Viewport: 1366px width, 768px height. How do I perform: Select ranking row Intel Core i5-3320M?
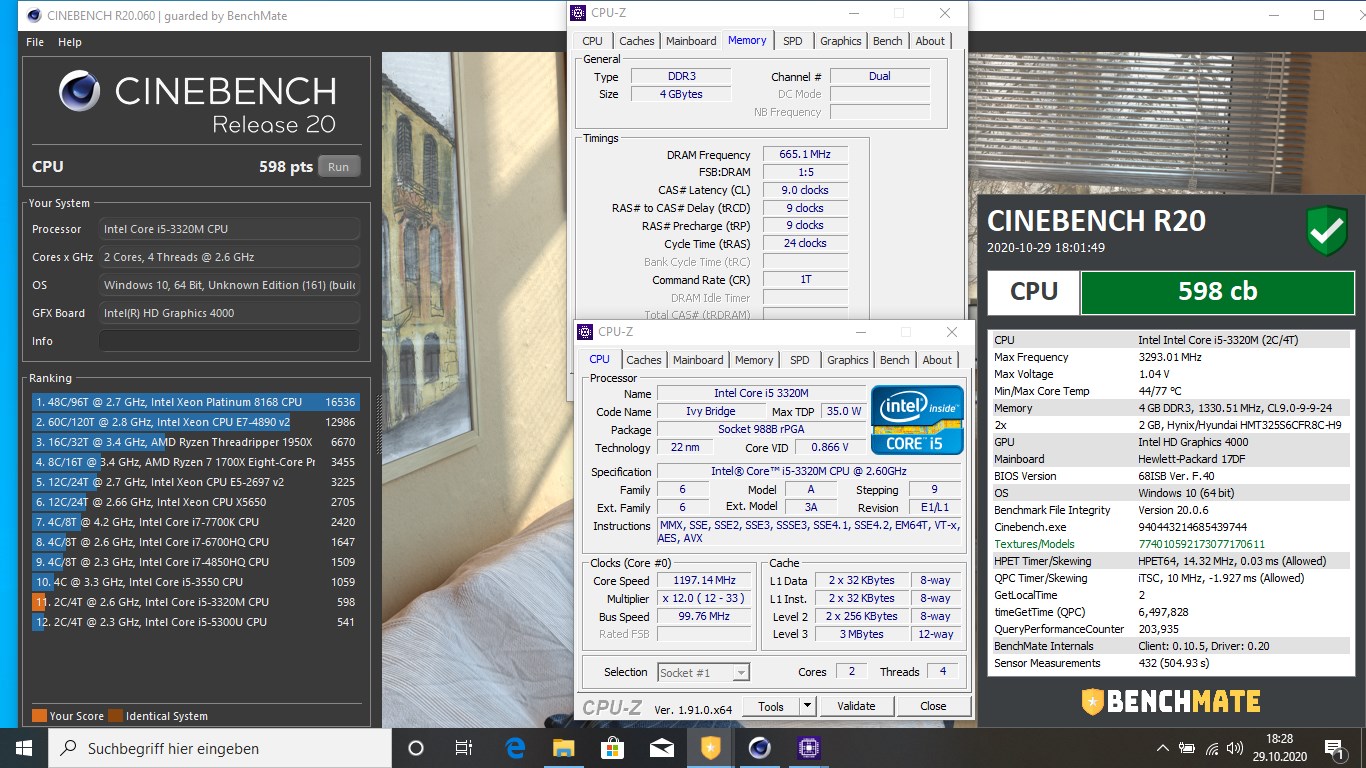(195, 602)
